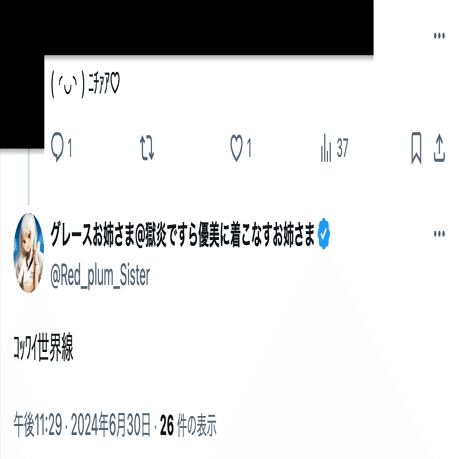Screen dimensions: 459x459
Task: Click the 午後11:29 timestamp
Action: click(37, 425)
